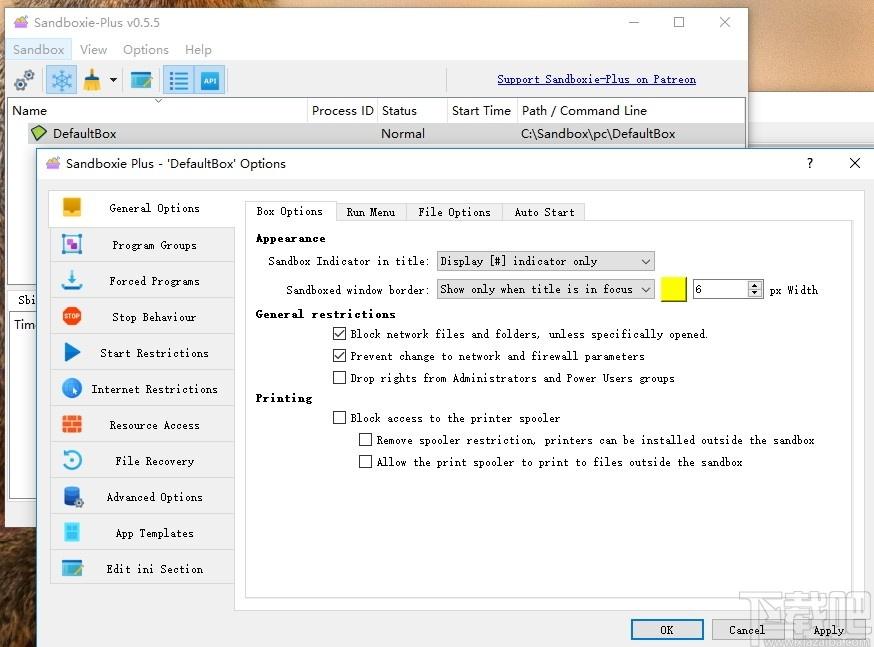Viewport: 874px width, 647px height.
Task: Decrease border width with the down arrow
Action: [x=755, y=293]
